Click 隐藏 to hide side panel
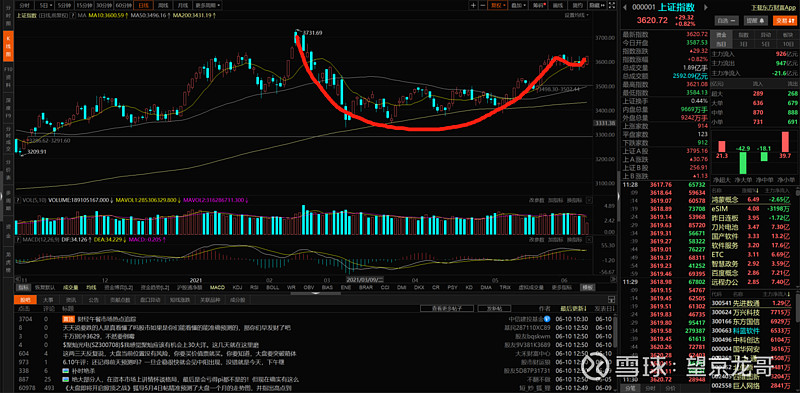Viewport: 800px width, 393px height. [596, 5]
